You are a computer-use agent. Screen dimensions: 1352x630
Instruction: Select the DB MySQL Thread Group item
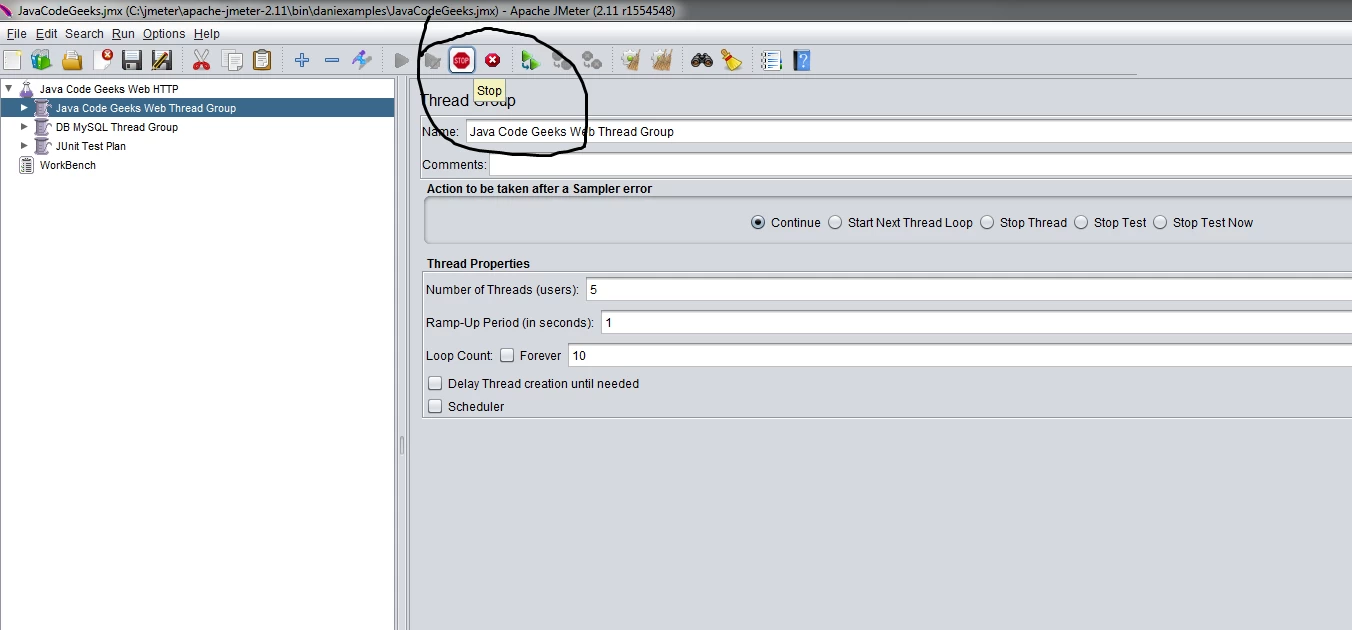(x=116, y=127)
